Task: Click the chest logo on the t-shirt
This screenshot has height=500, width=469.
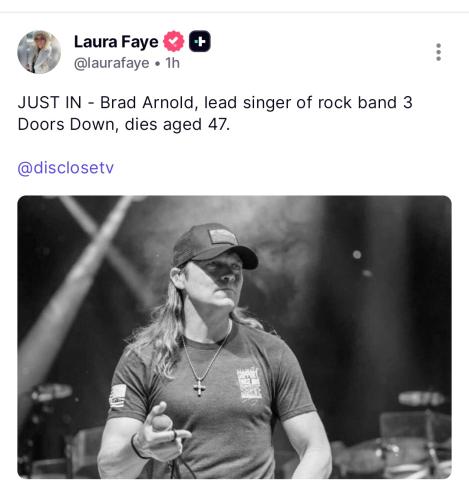Action: click(x=249, y=384)
